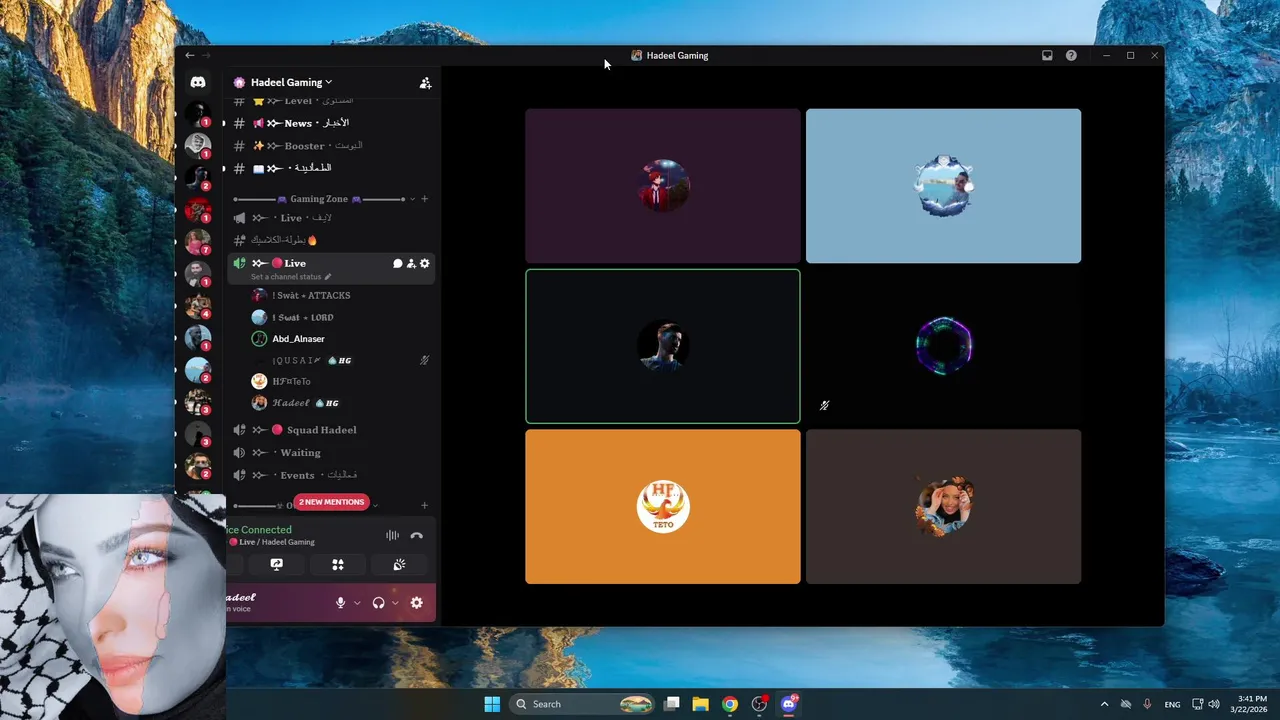
Task: Start an activity from the activities button
Action: tap(338, 565)
